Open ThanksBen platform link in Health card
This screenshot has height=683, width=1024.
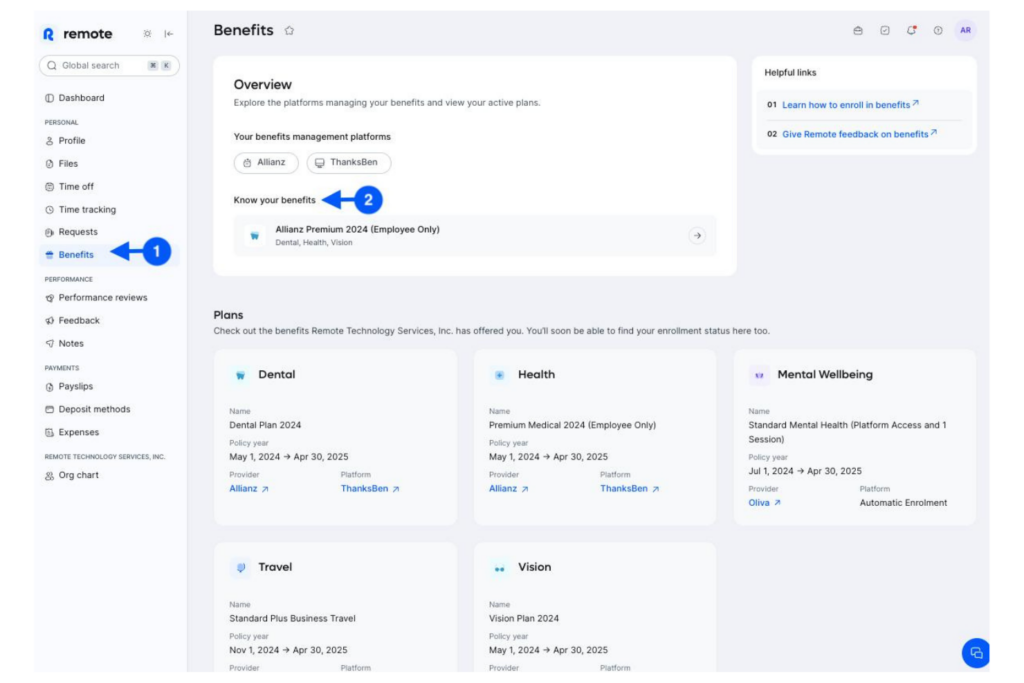tap(630, 488)
